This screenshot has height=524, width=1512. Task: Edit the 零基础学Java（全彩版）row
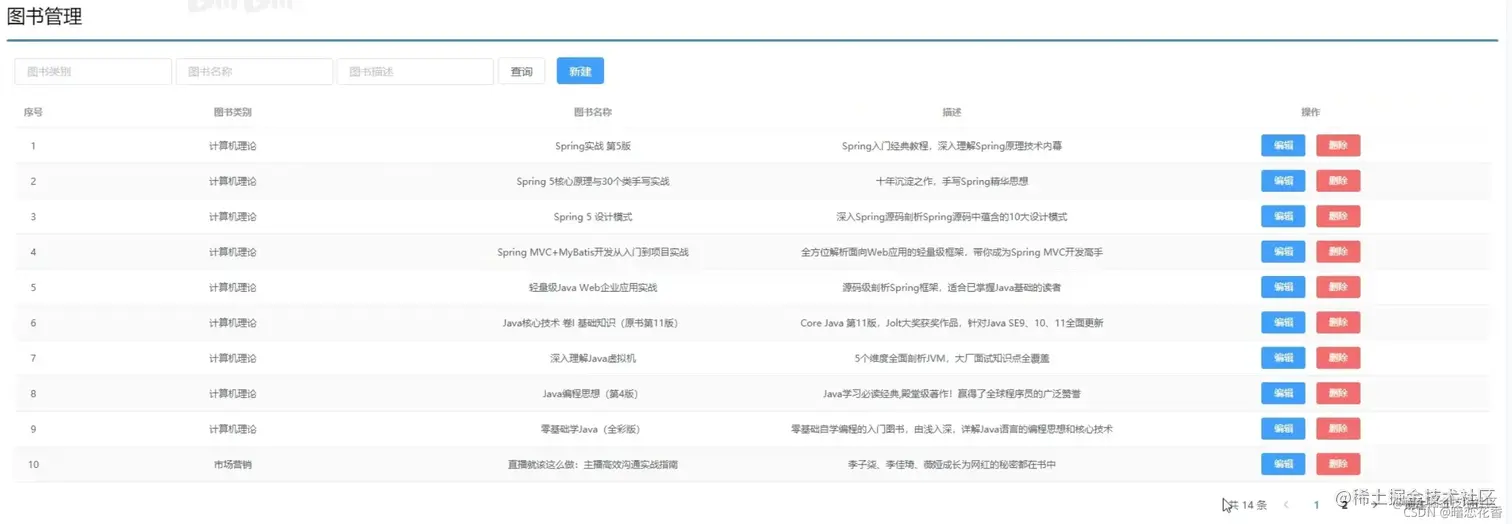tap(1283, 429)
